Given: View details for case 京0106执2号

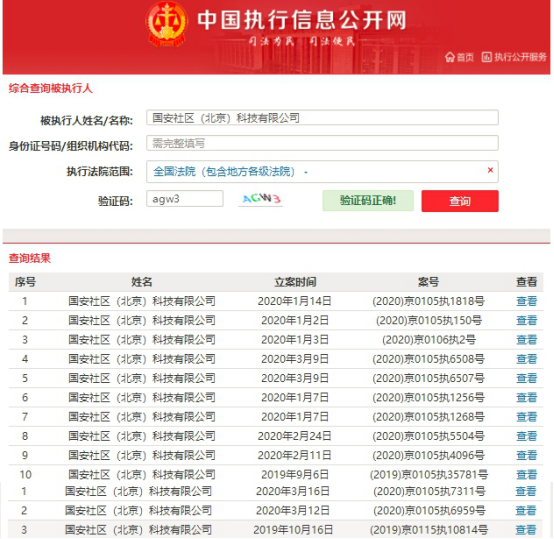Looking at the screenshot, I should (x=526, y=340).
